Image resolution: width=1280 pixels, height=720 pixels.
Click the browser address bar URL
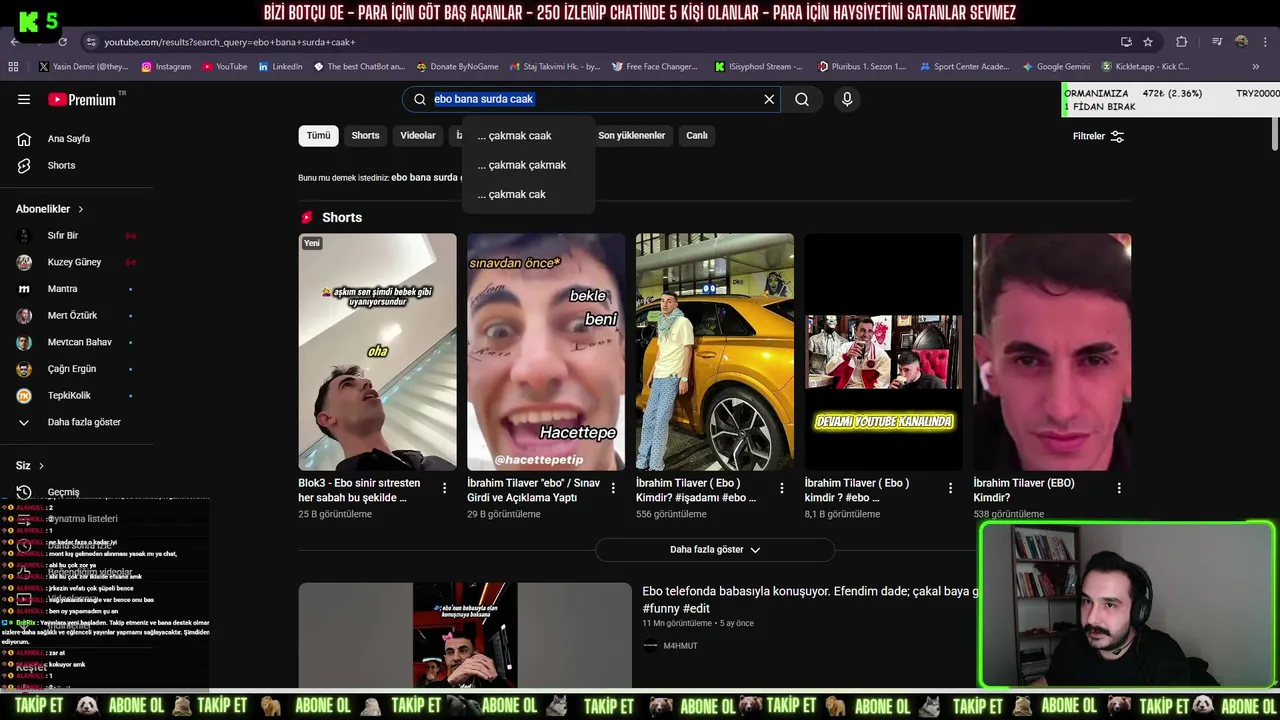point(229,42)
